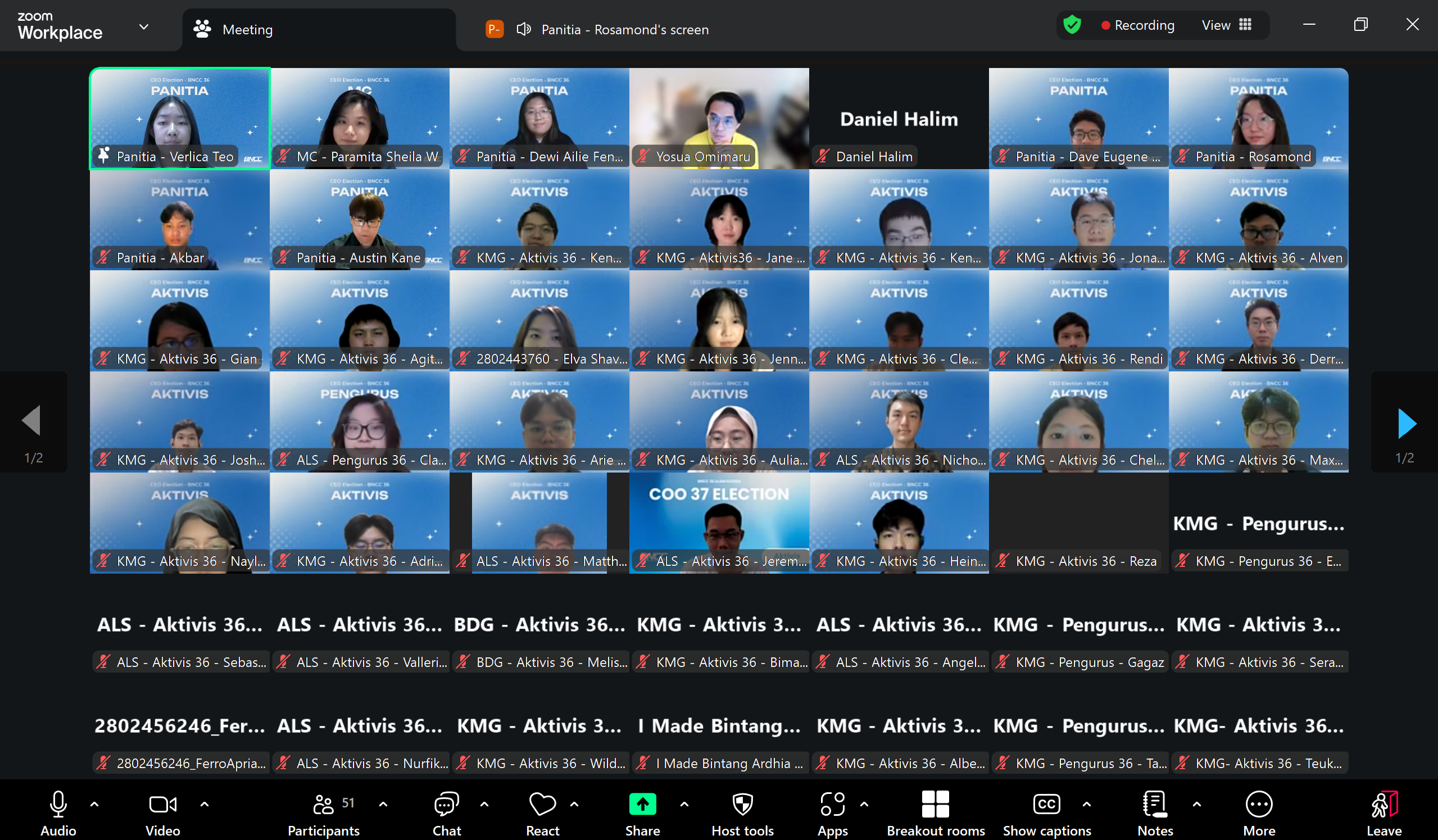The image size is (1438, 840).
Task: Click the green Share screen icon
Action: click(642, 805)
